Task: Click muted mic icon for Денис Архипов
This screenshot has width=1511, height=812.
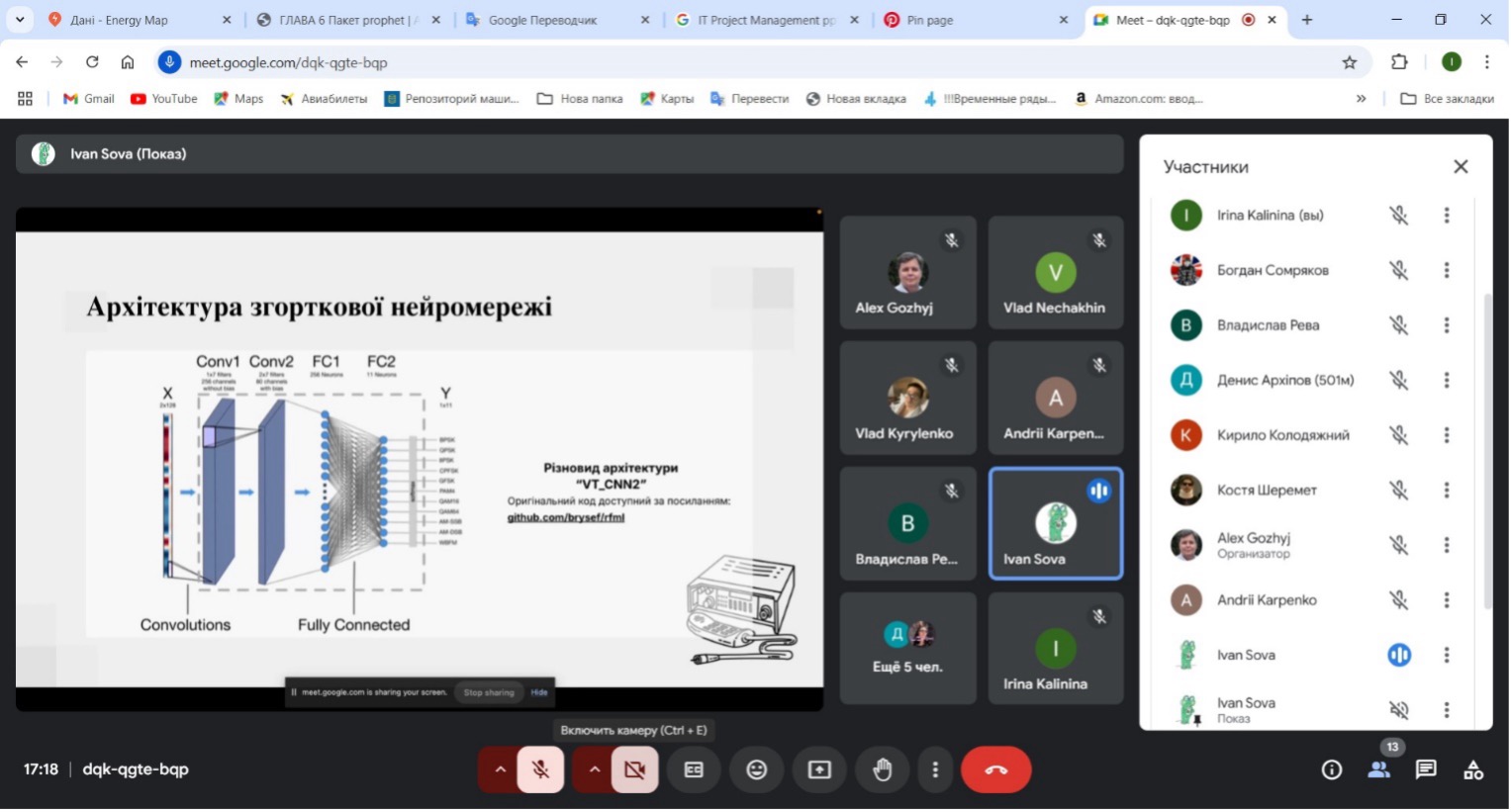Action: (1398, 380)
